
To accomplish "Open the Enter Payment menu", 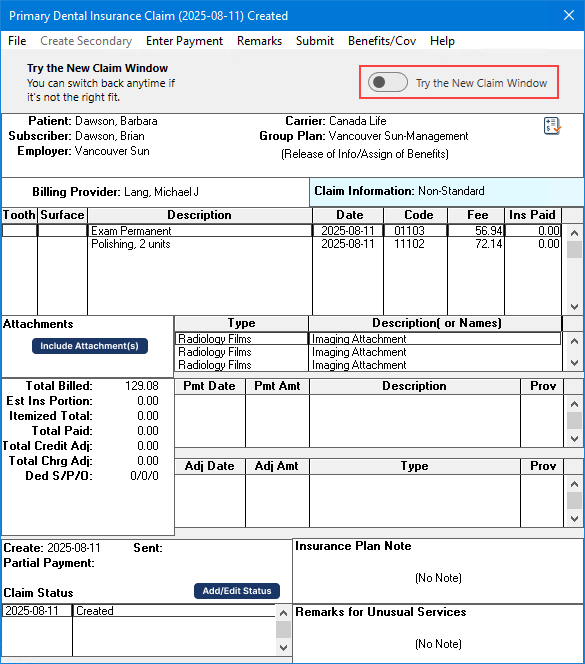I will [184, 41].
